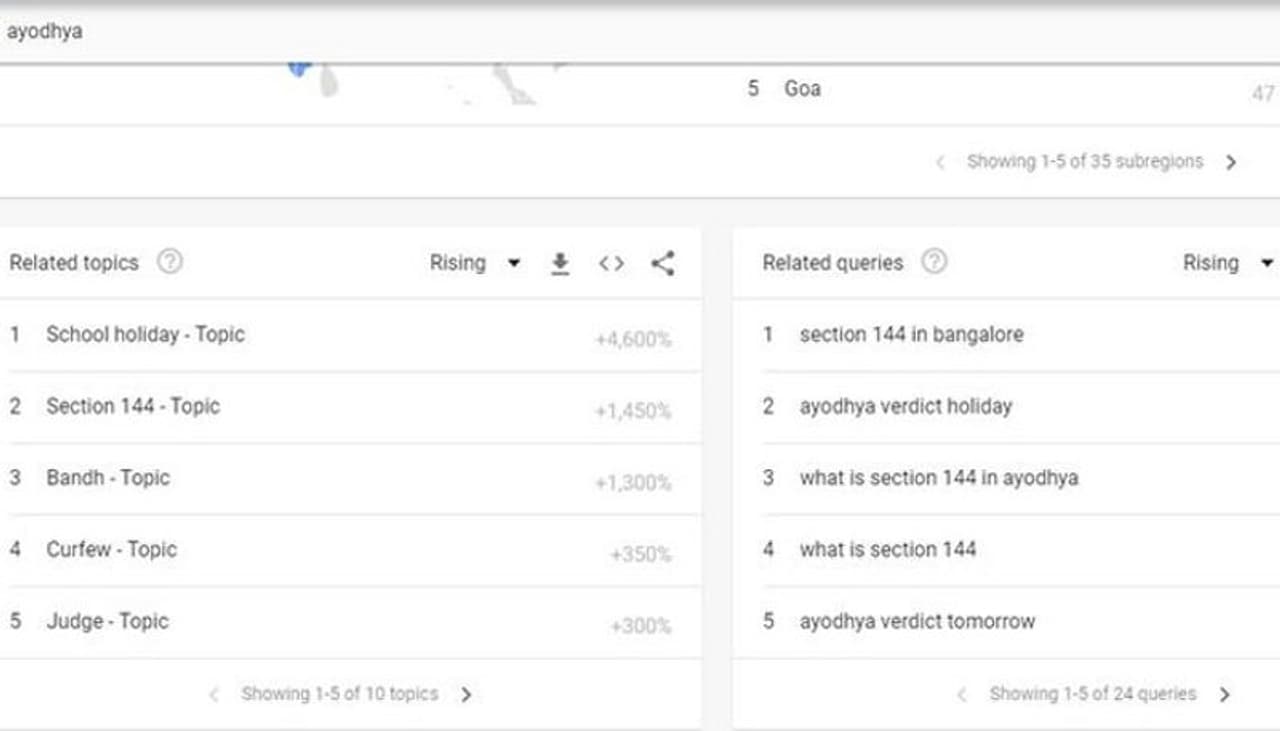1280x731 pixels.
Task: Open the Bandh topic
Action: point(108,478)
